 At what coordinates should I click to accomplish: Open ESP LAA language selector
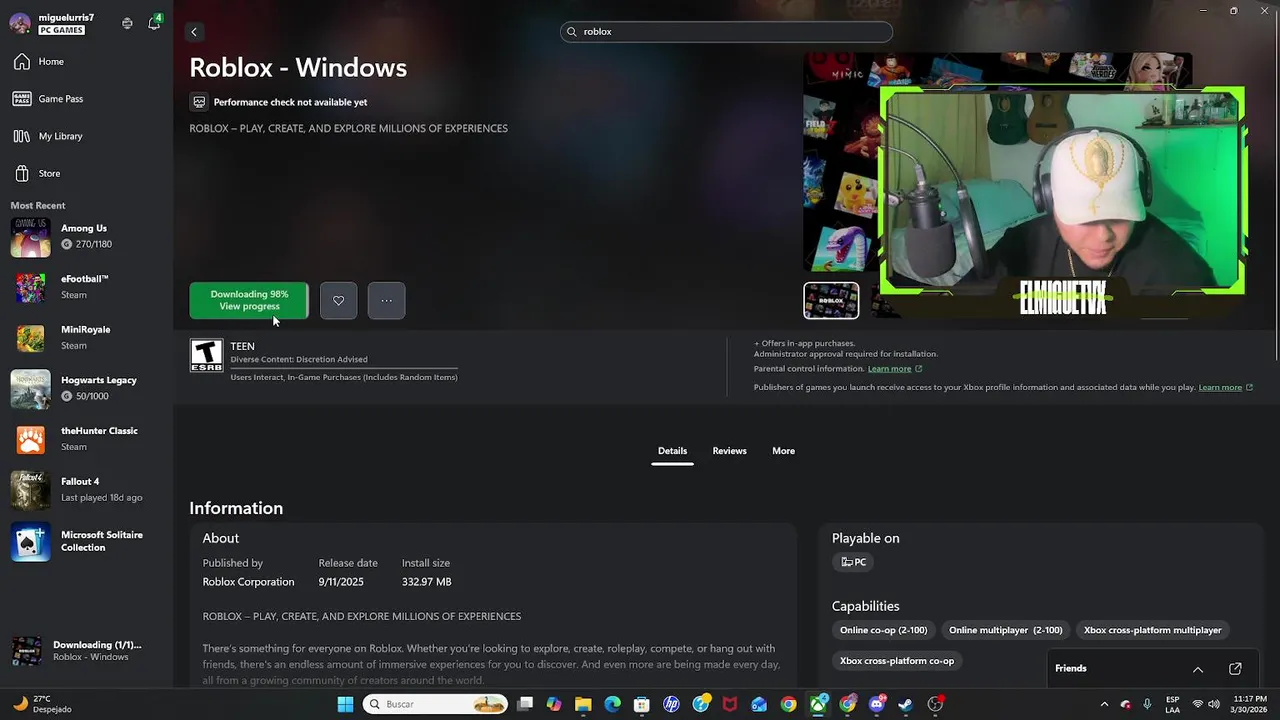pos(1172,704)
